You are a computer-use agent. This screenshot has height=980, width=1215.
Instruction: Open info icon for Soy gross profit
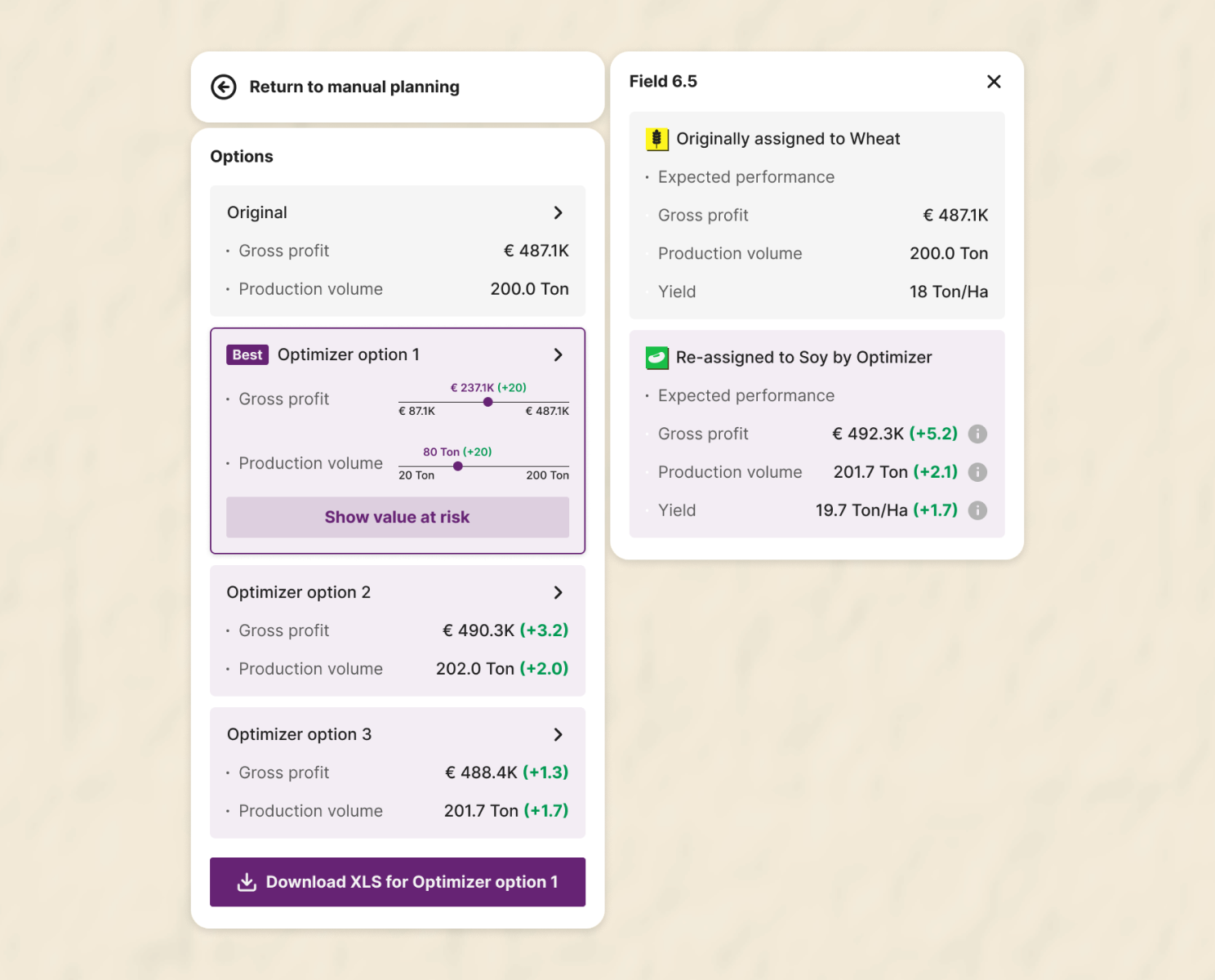pyautogui.click(x=977, y=434)
